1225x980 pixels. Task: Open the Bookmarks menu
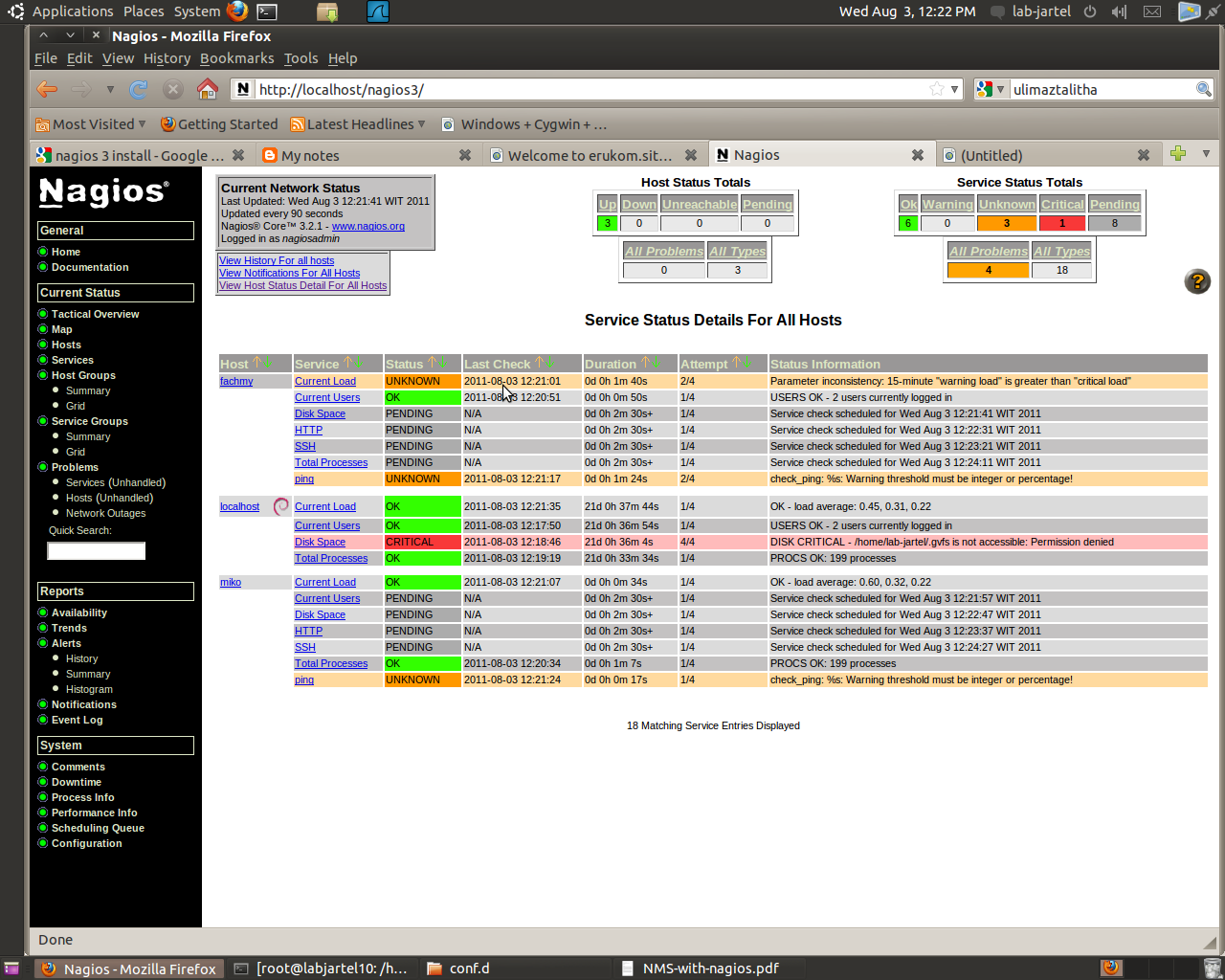point(236,58)
